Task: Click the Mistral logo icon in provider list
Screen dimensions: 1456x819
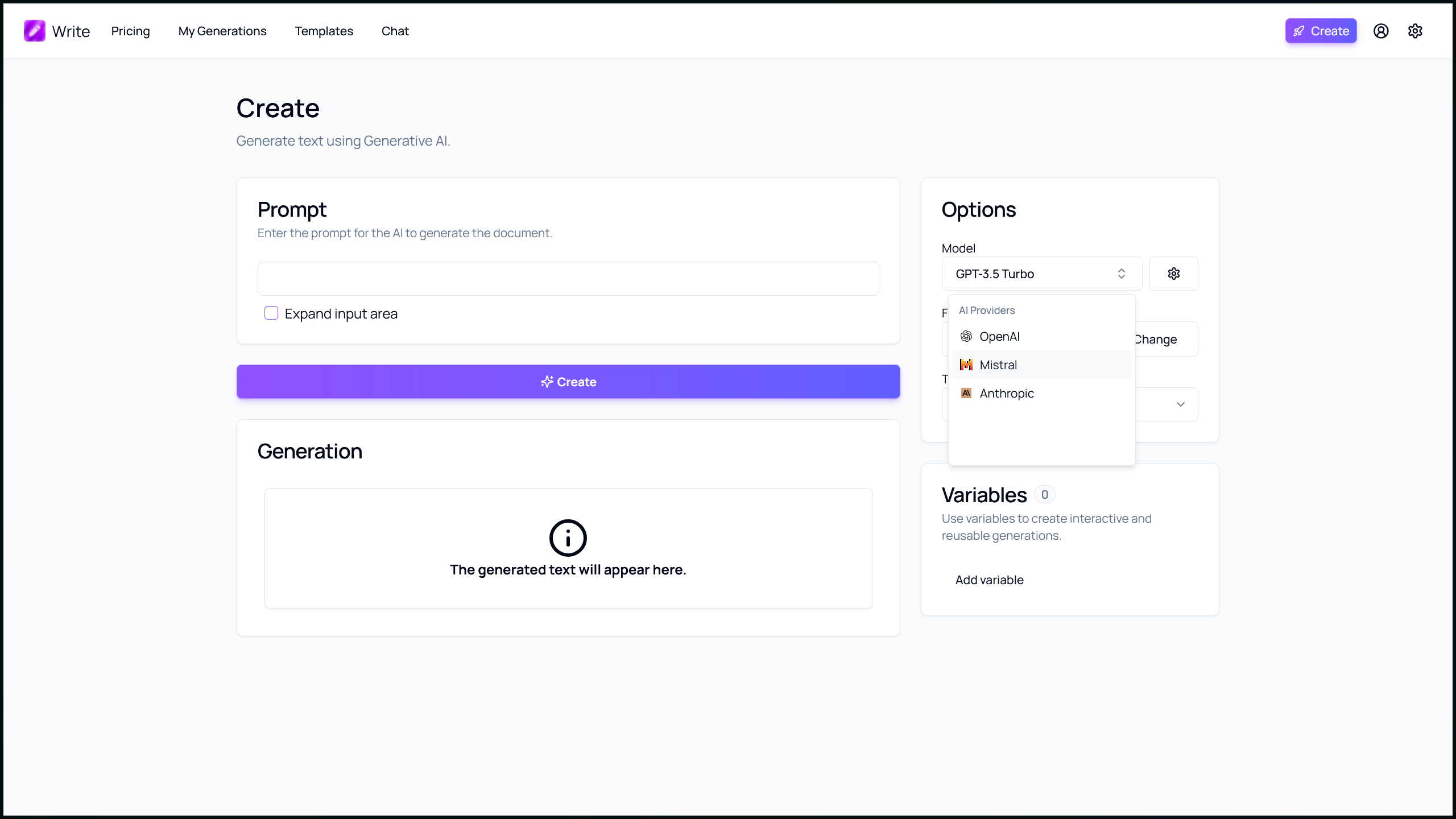Action: tap(966, 365)
